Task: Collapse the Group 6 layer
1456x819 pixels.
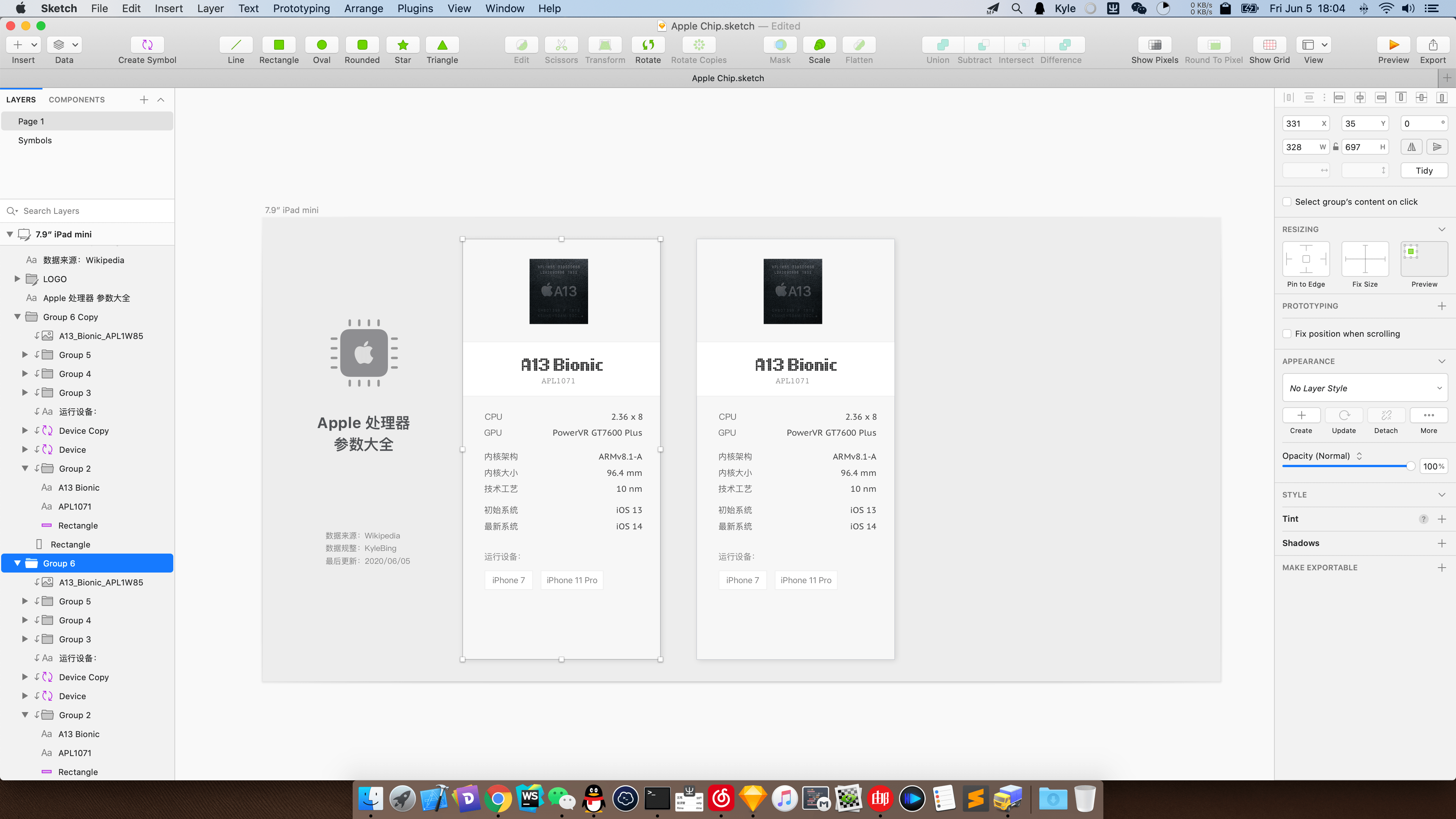Action: pos(17,563)
